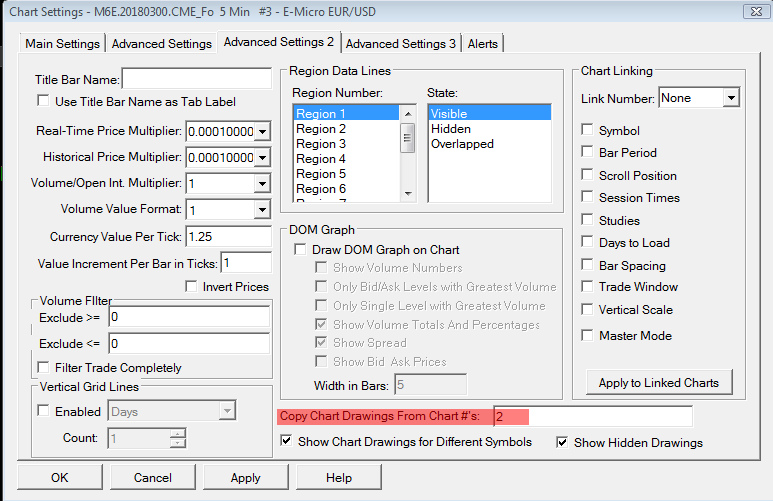Enable Draw DOM Graph on Chart

300,250
